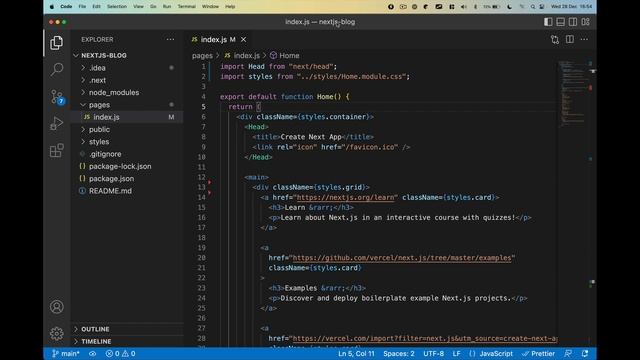Close the index.js editor tab

[x=244, y=40]
